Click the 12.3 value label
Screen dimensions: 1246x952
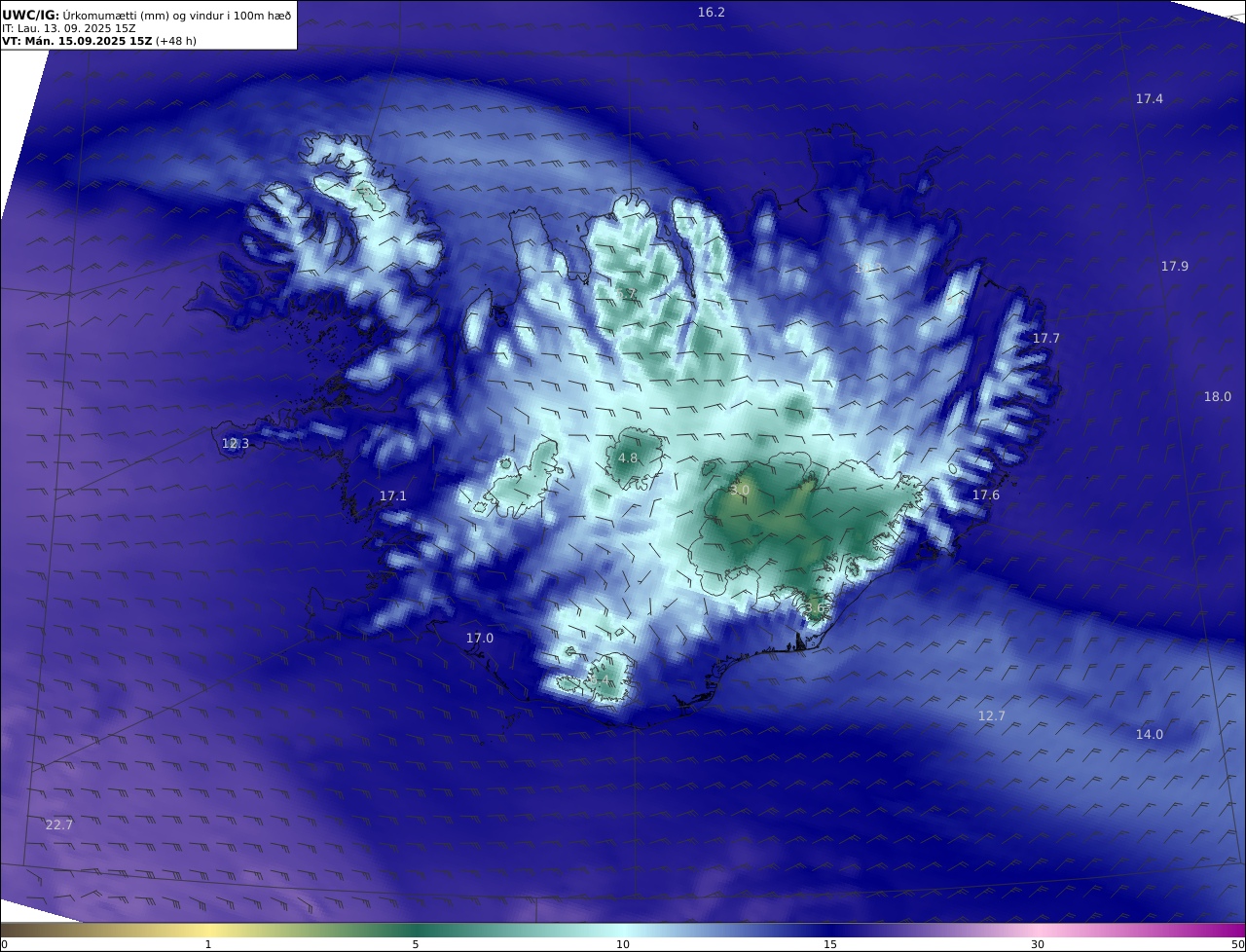[x=236, y=444]
